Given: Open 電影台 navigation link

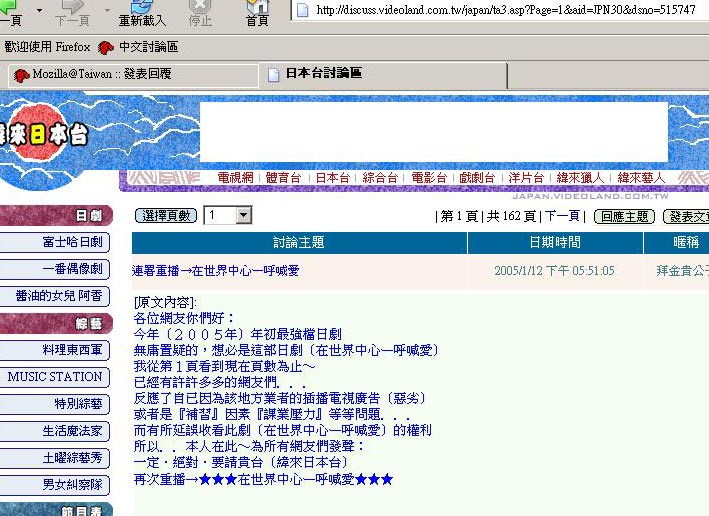Looking at the screenshot, I should point(429,178).
